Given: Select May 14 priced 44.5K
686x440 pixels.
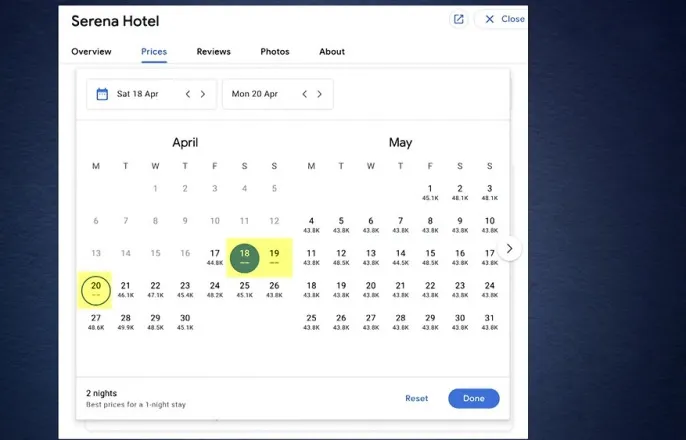Looking at the screenshot, I should (x=400, y=257).
